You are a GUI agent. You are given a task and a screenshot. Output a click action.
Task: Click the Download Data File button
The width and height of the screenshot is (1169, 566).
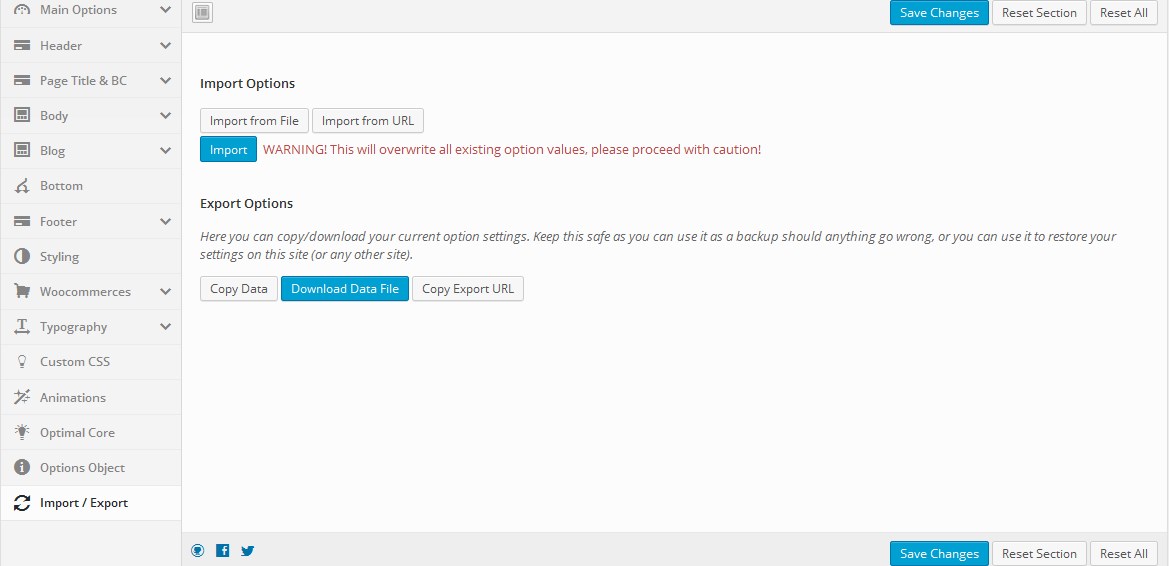pyautogui.click(x=344, y=289)
